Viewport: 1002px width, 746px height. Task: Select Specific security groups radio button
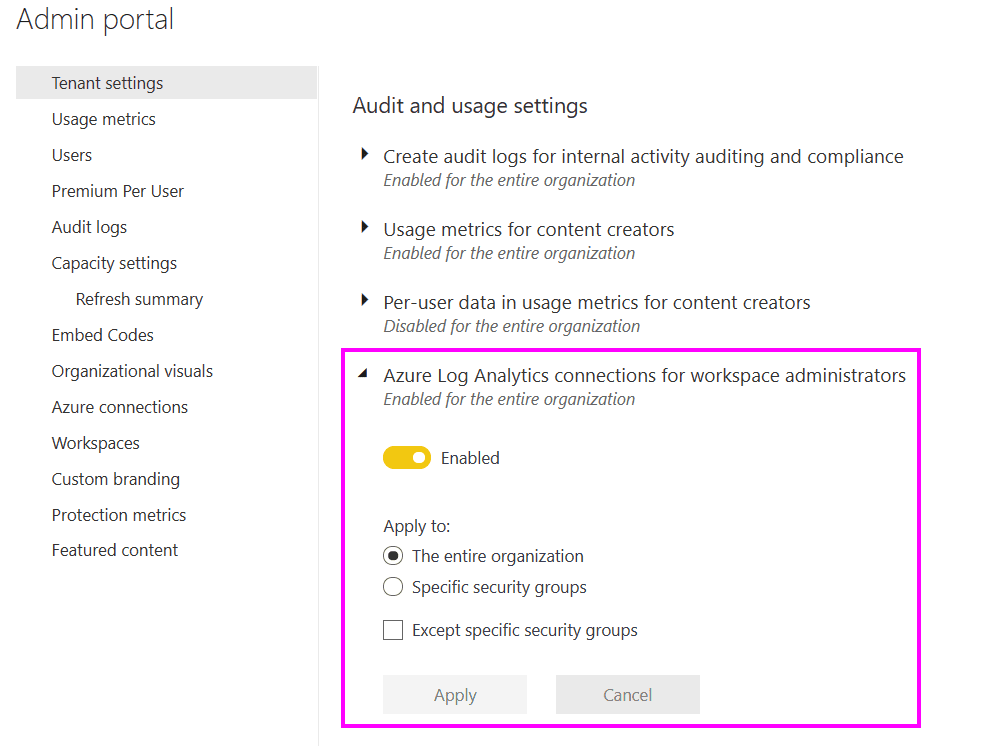click(393, 586)
